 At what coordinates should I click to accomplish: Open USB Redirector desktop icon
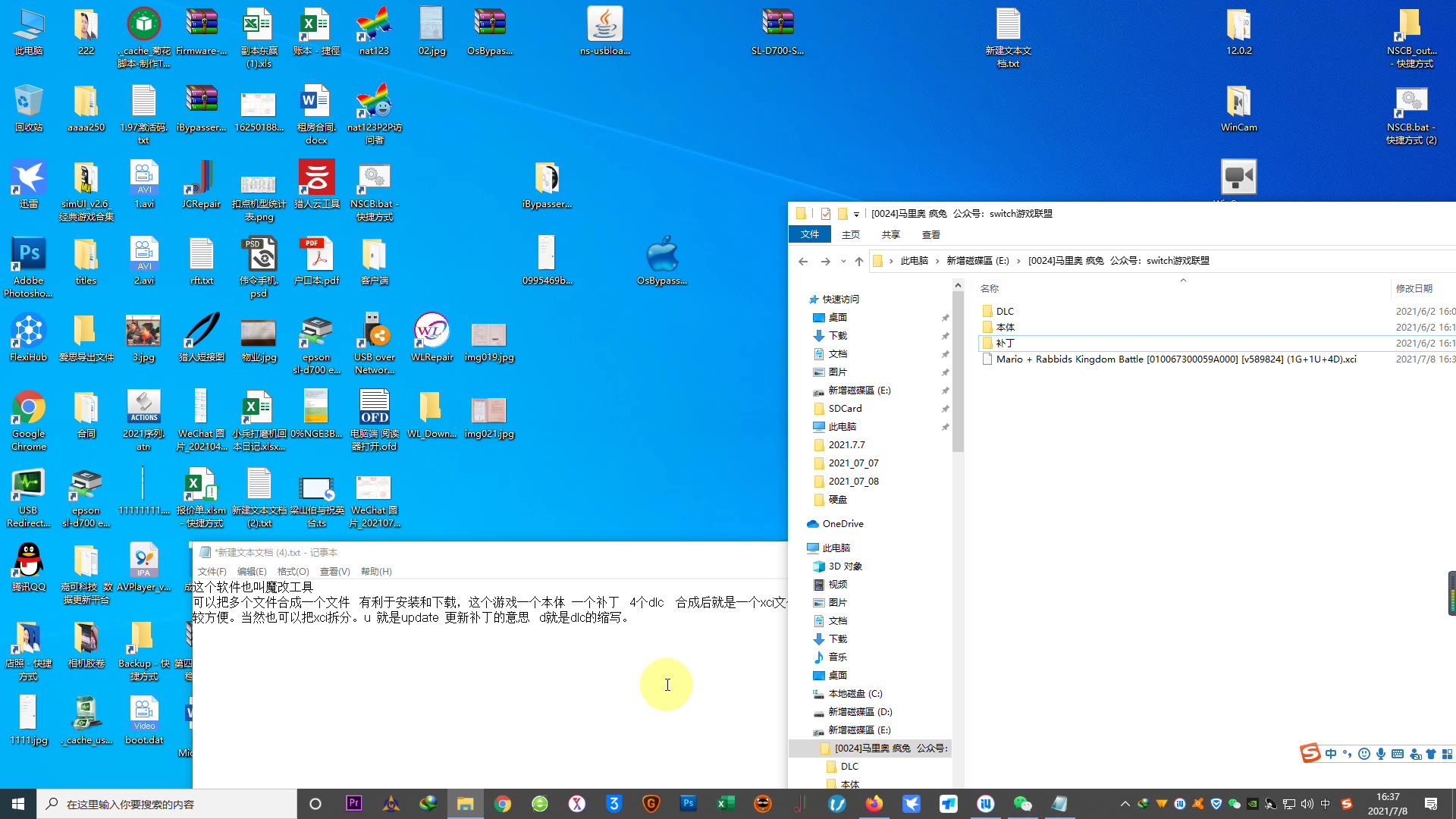coord(29,497)
